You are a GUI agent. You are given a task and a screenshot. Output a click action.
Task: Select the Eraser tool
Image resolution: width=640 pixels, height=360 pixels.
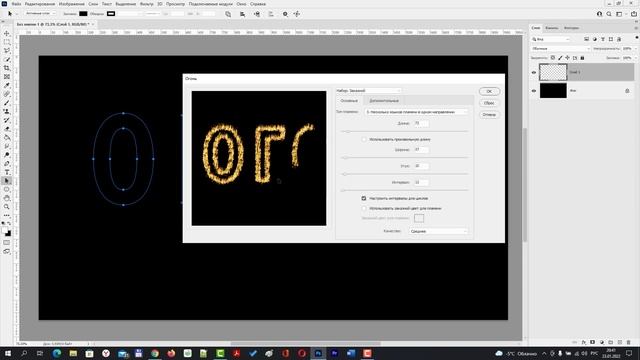tap(7, 129)
